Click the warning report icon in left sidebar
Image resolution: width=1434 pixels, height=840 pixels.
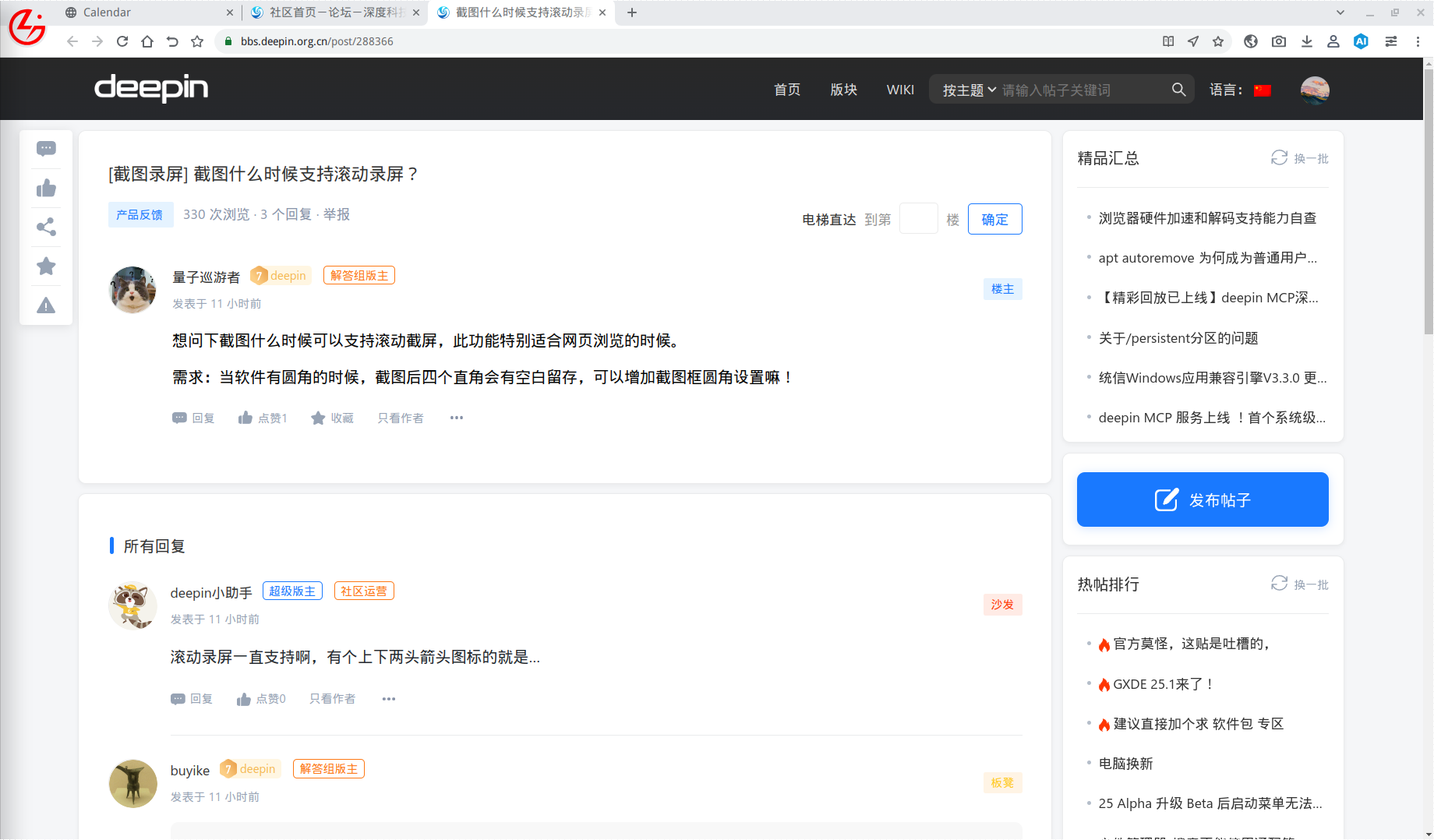[x=46, y=305]
